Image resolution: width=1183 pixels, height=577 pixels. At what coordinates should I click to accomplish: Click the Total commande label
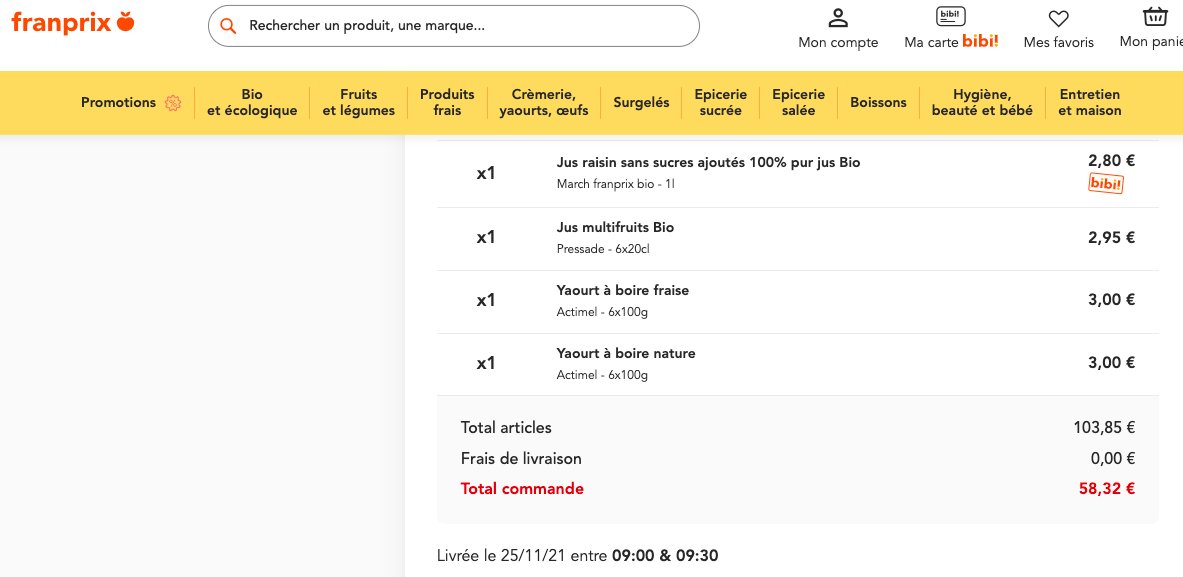(x=522, y=489)
